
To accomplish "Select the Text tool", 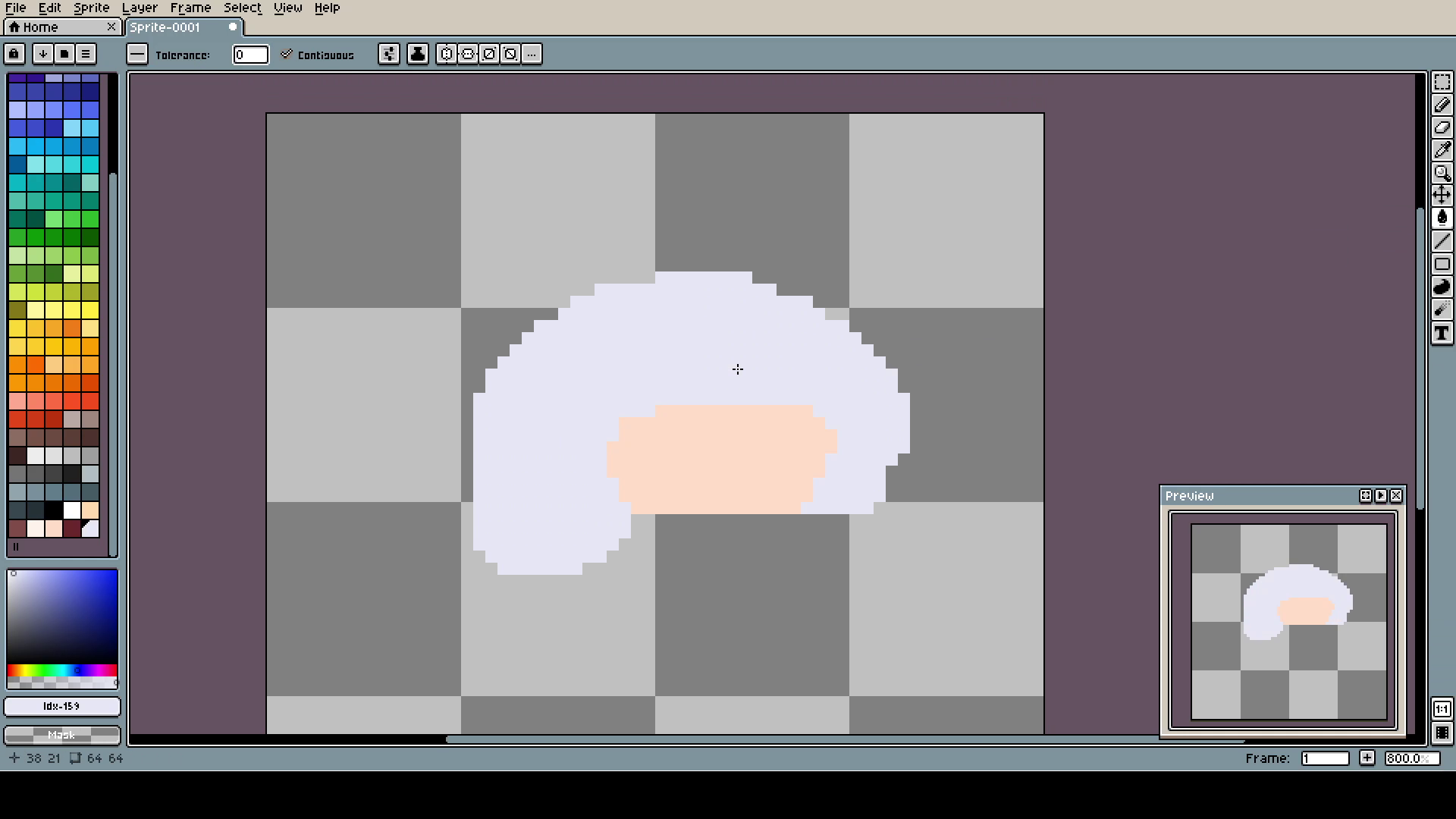I will coord(1442,333).
